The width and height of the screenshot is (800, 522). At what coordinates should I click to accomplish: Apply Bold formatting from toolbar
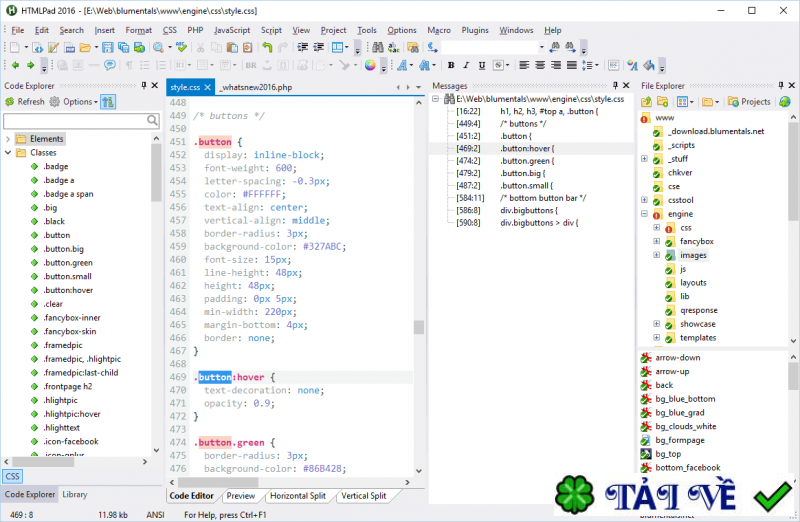click(x=449, y=66)
